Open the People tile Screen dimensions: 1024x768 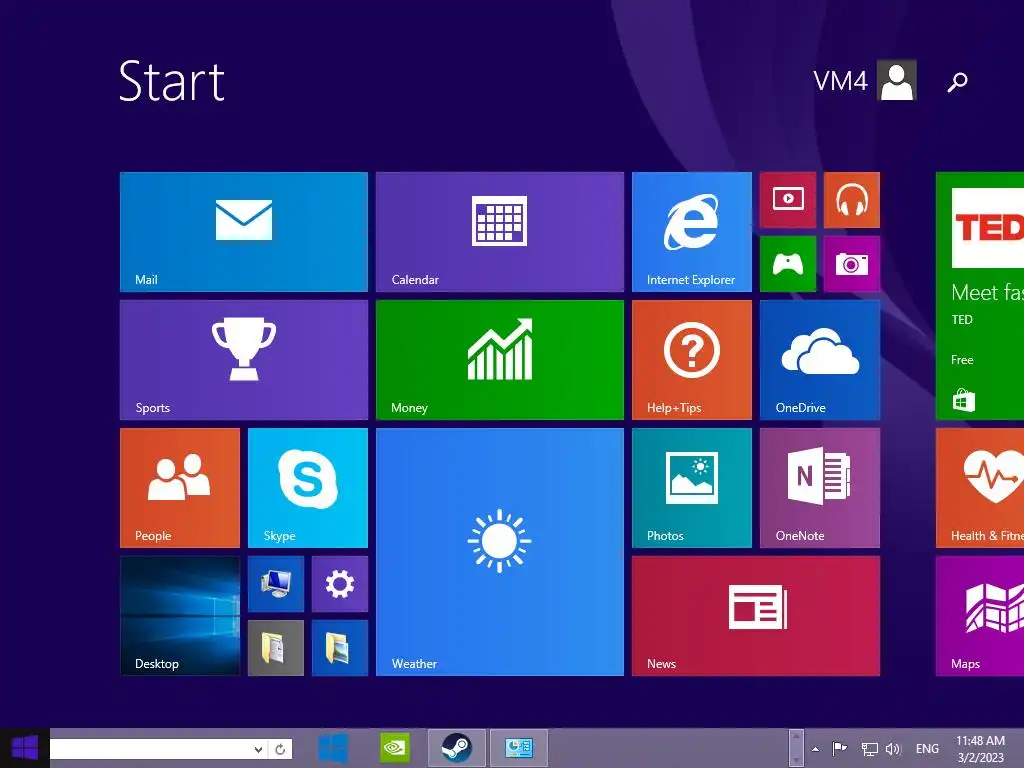(x=180, y=488)
